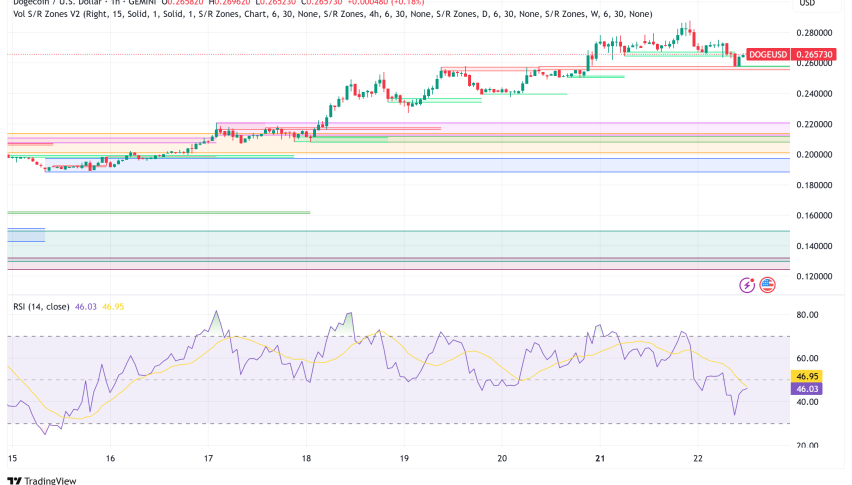
Task: Select the Vol S/R Zones V2 indicator legend
Action: 333,14
